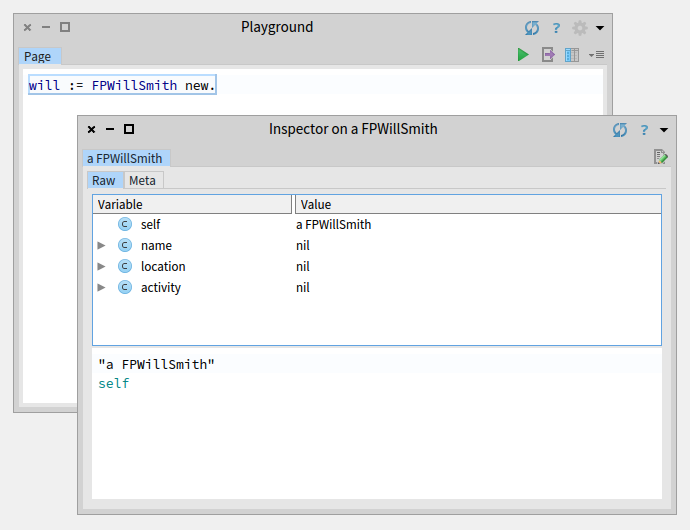Expand the activity variable row
This screenshot has width=690, height=530.
click(101, 287)
